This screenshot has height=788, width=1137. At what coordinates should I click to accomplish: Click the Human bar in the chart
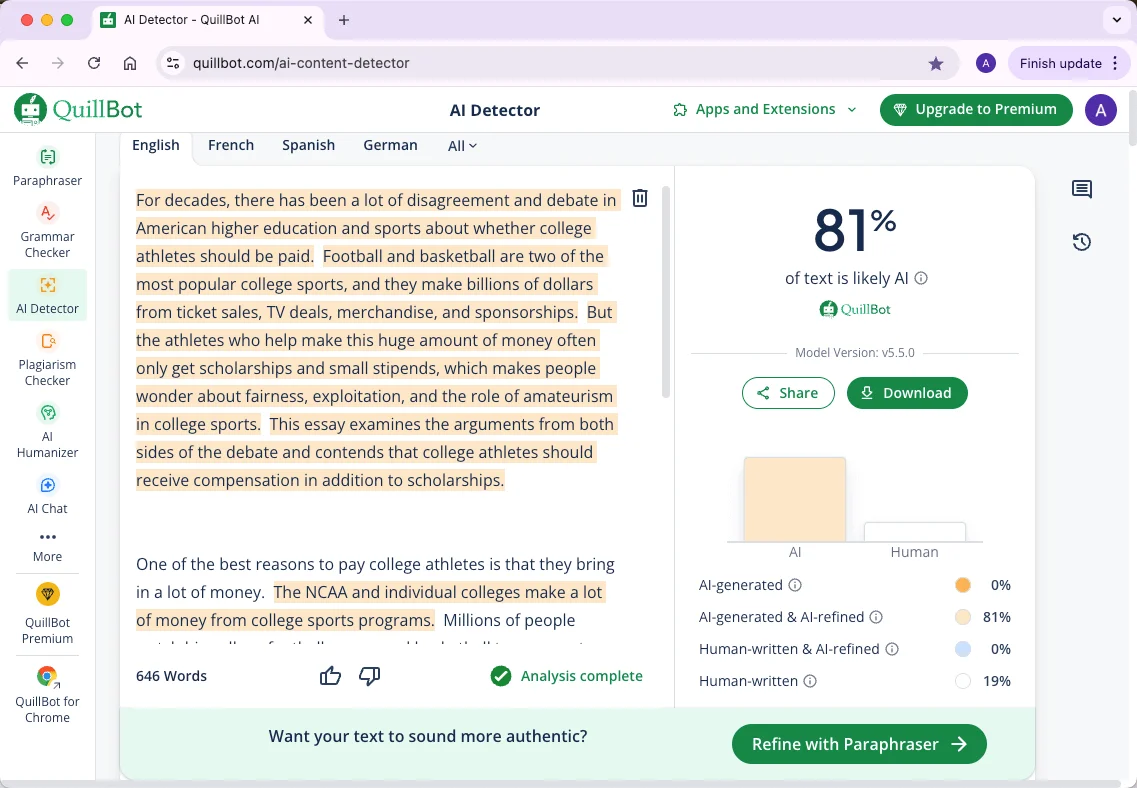914,532
